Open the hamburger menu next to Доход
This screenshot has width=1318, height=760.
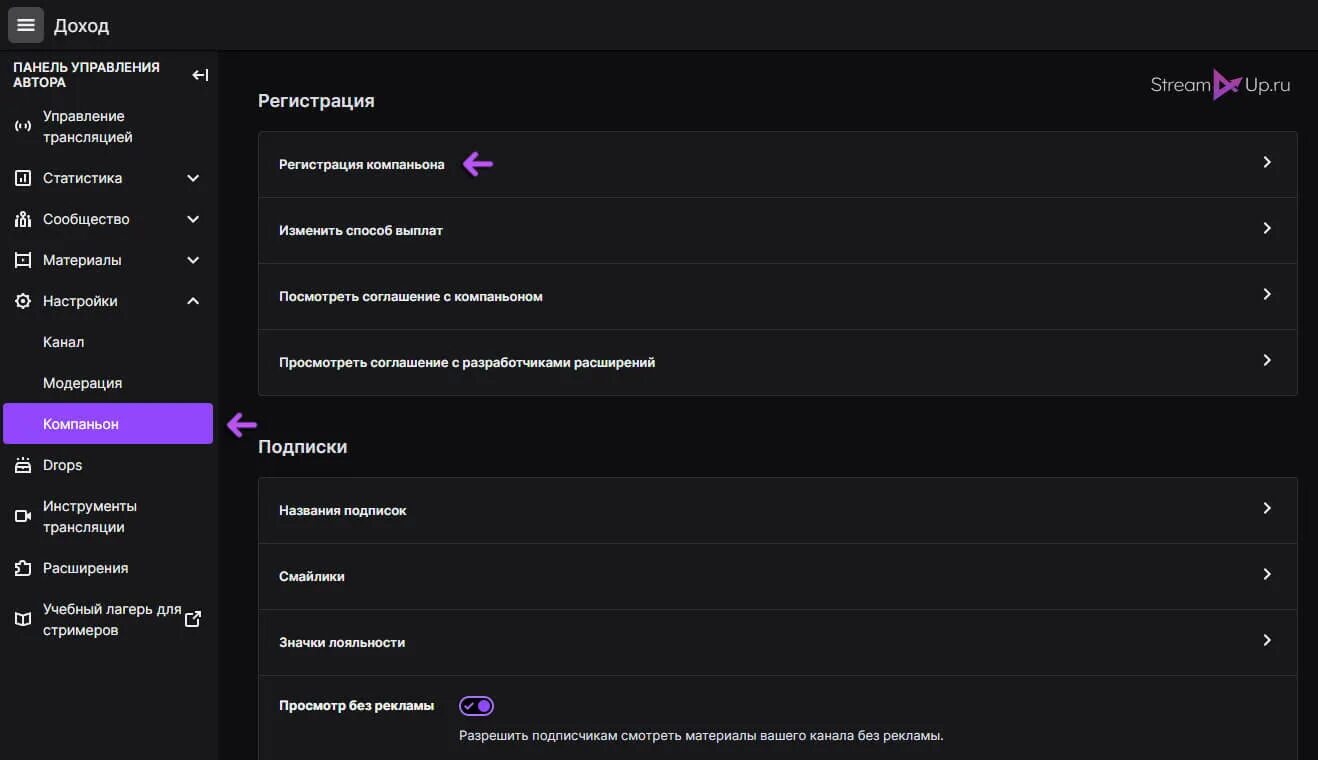coord(26,25)
